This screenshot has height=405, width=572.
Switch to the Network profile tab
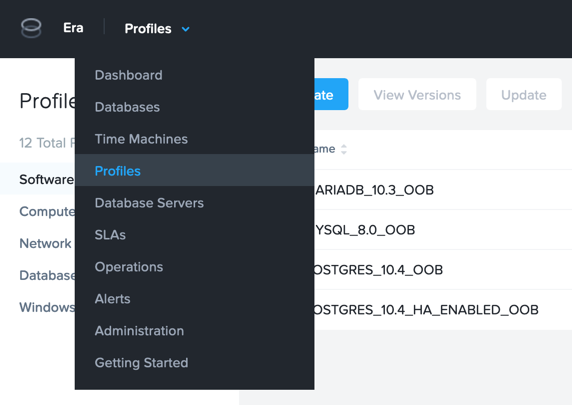click(x=45, y=243)
